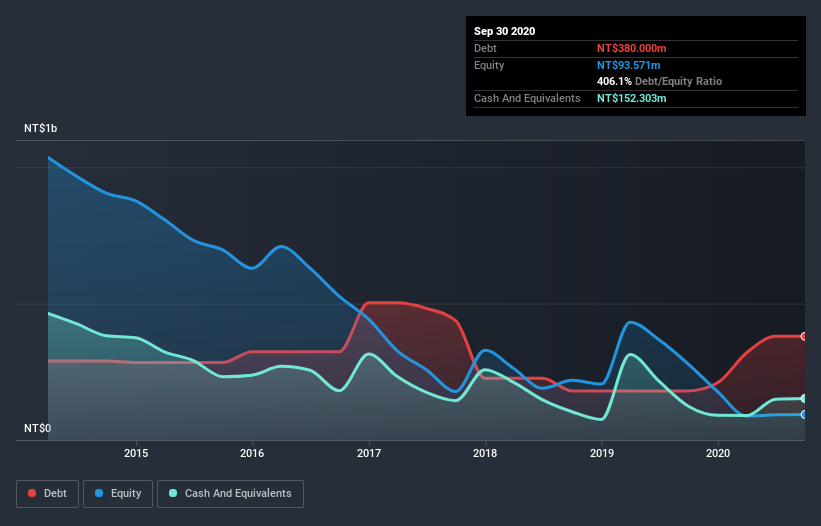This screenshot has width=821, height=526.
Task: Toggle the Equity series legend button
Action: tap(118, 494)
